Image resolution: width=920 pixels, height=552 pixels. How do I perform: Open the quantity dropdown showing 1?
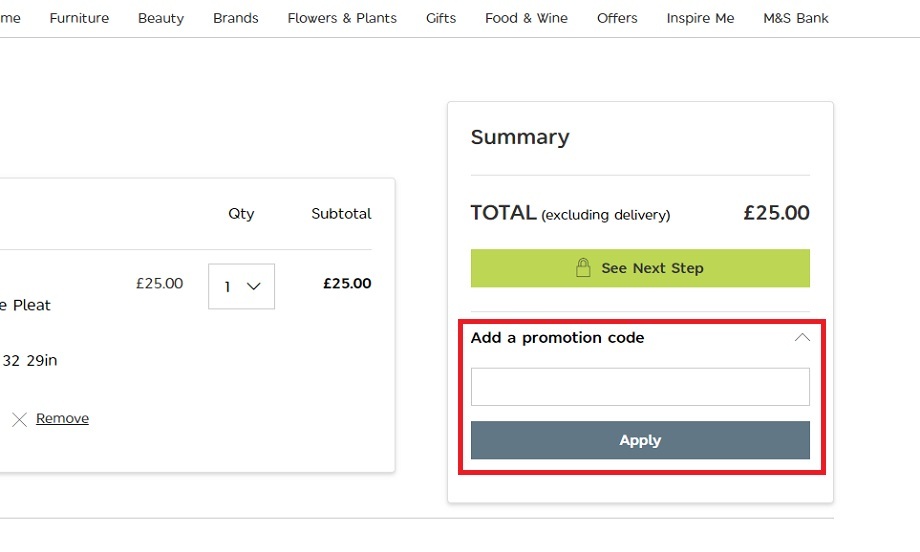point(241,286)
